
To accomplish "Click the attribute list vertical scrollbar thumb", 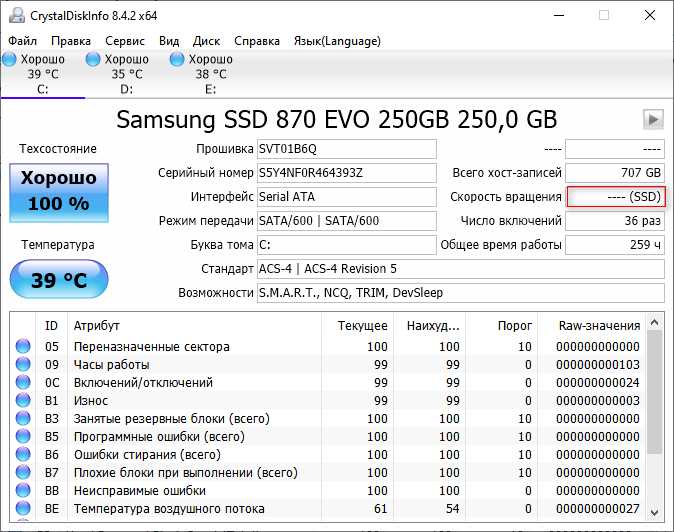I will tap(655, 392).
